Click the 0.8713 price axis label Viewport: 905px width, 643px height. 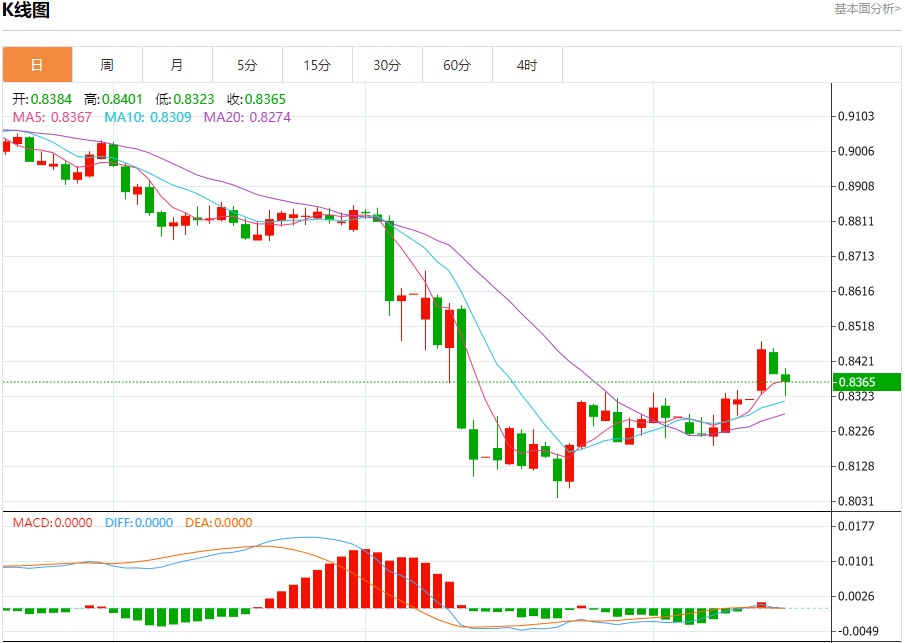pos(856,256)
